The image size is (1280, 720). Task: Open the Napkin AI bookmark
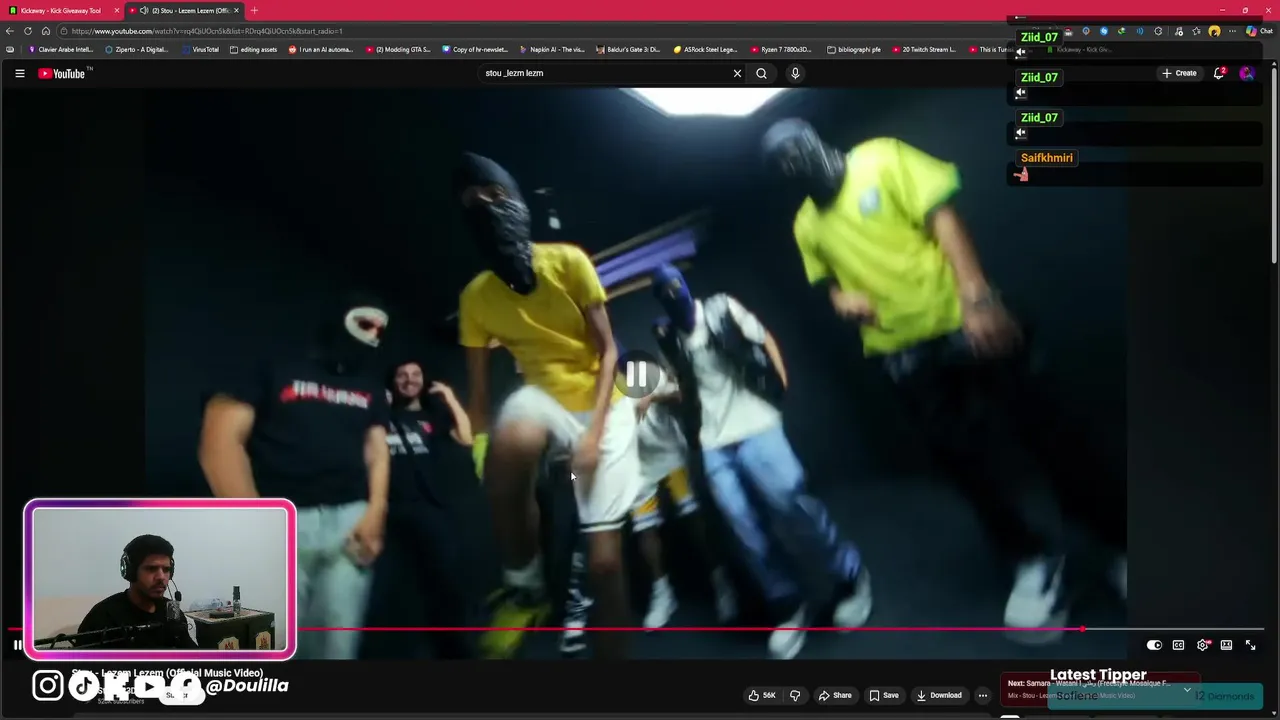pos(552,49)
